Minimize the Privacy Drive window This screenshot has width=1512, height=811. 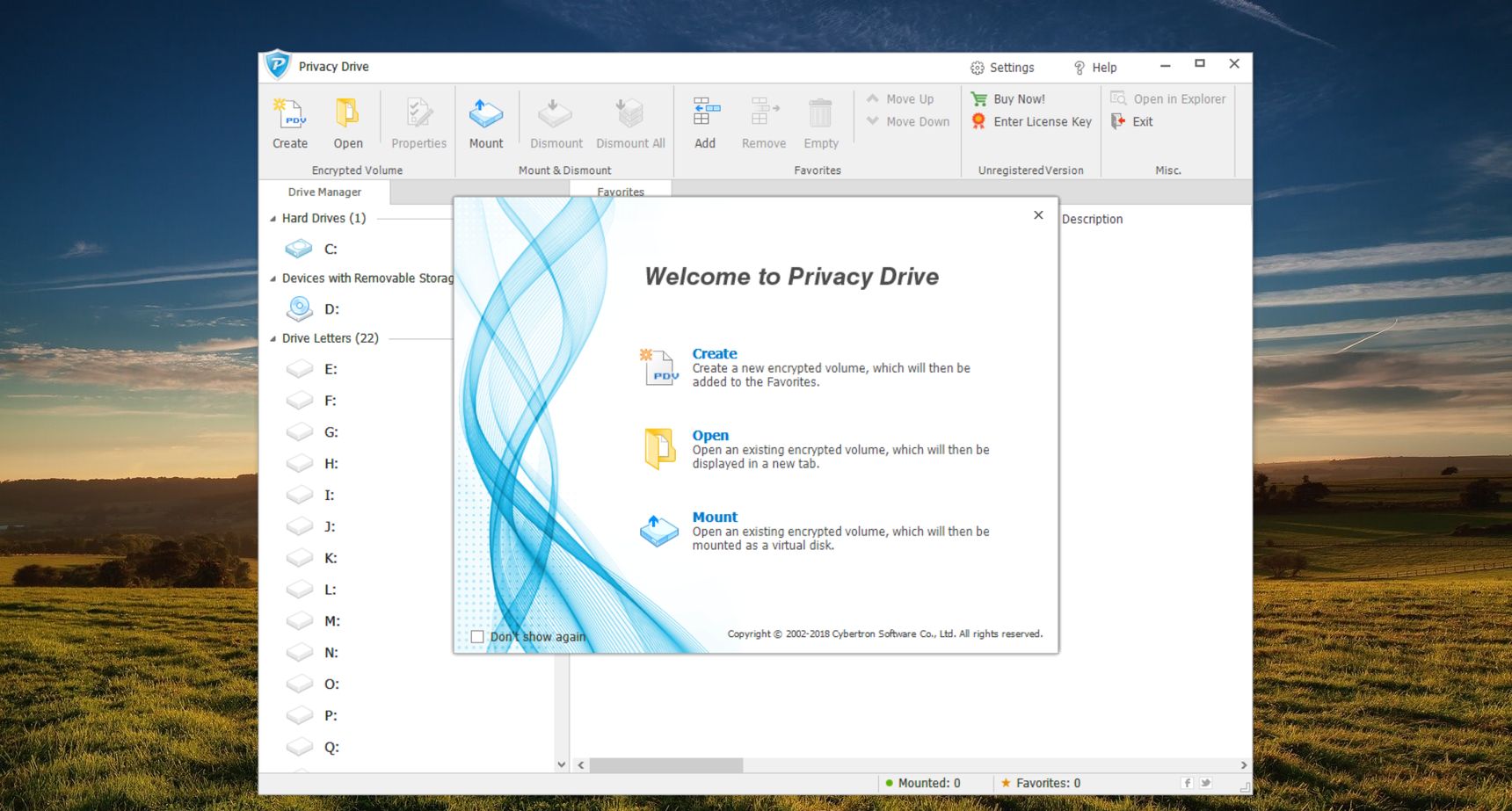pyautogui.click(x=1165, y=65)
